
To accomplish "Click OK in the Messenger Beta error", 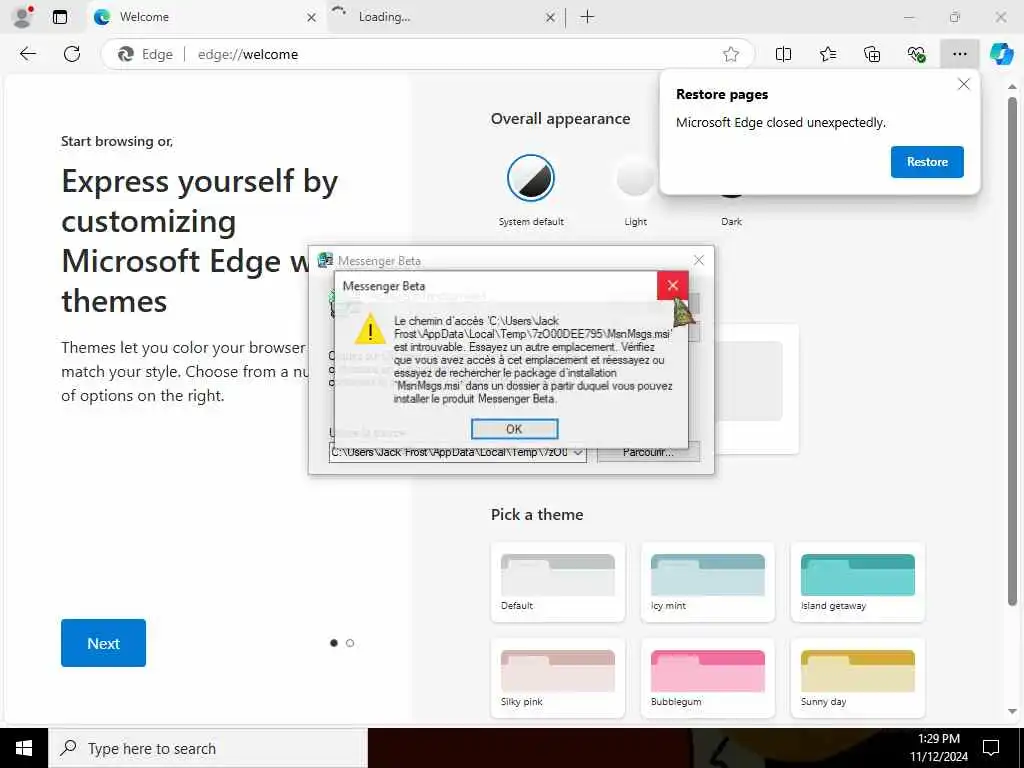I will pyautogui.click(x=514, y=429).
